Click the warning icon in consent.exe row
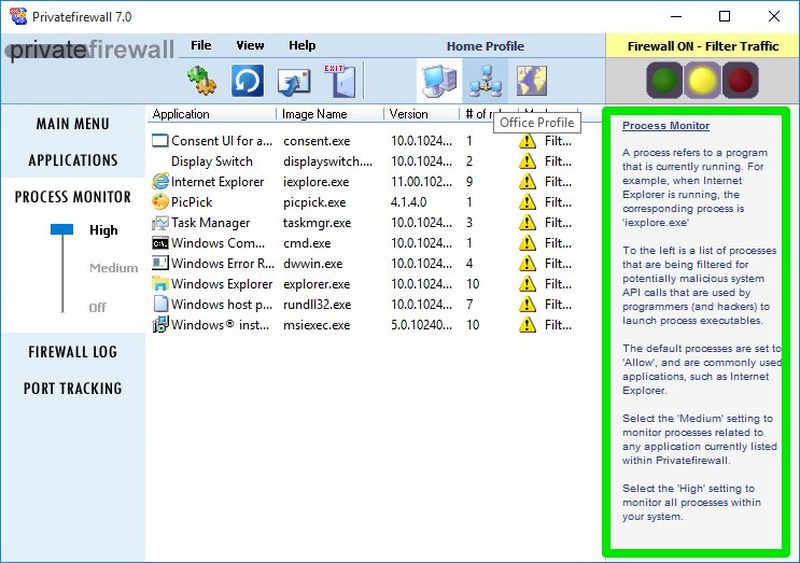Image resolution: width=800 pixels, height=563 pixels. click(527, 141)
